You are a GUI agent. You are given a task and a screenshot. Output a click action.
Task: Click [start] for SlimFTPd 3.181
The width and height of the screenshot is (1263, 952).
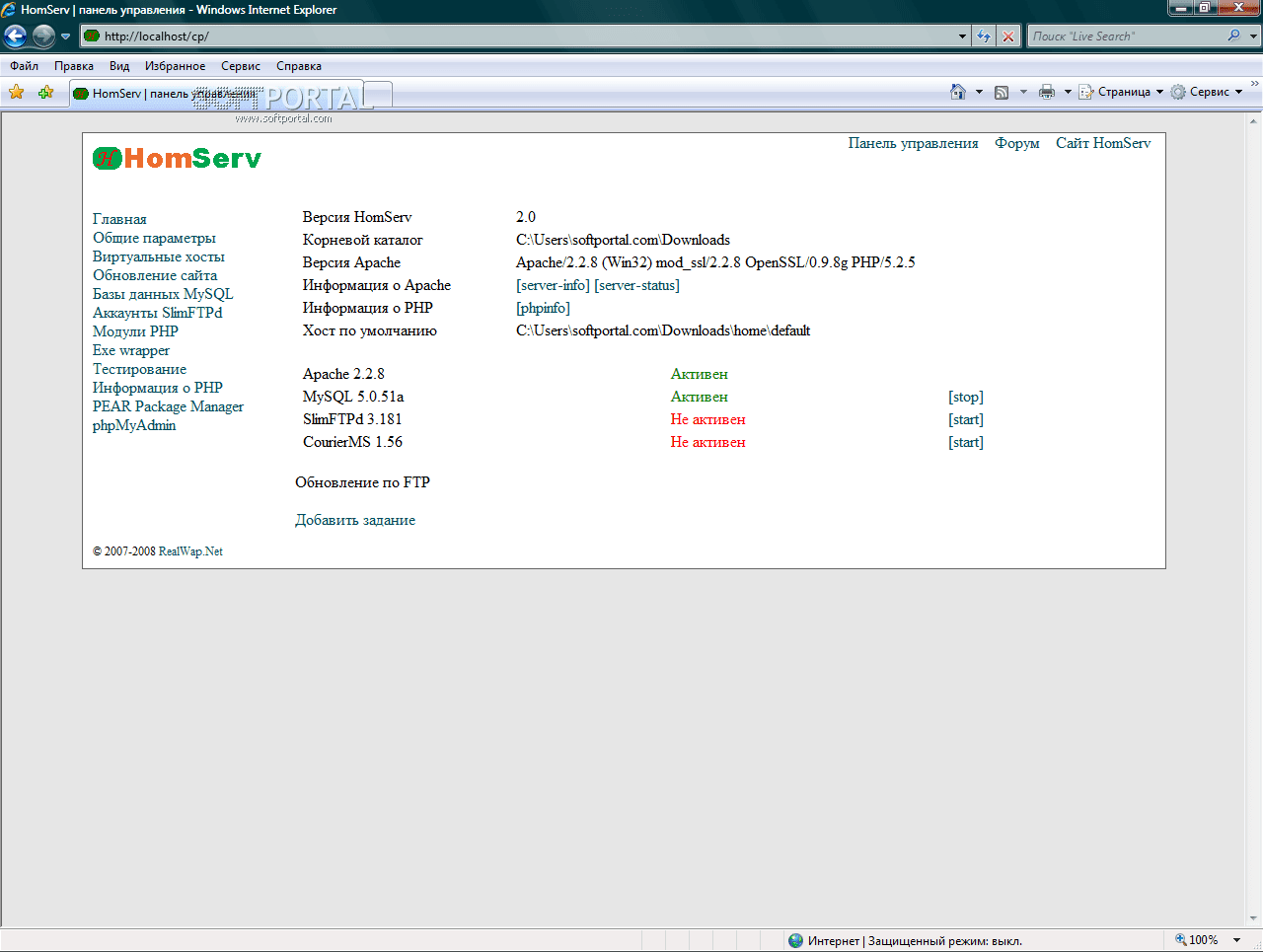click(966, 419)
